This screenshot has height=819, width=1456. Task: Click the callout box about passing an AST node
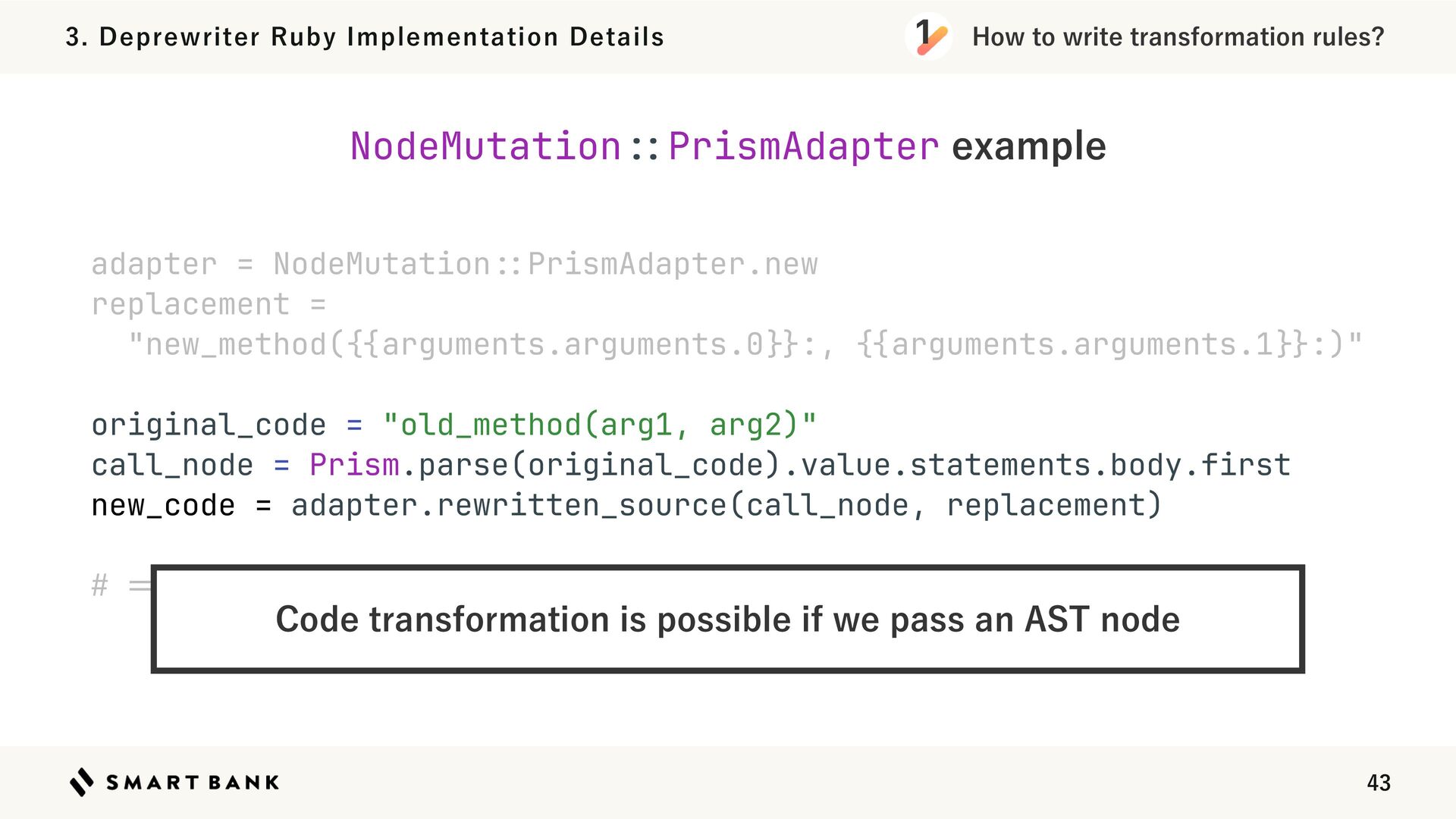click(x=727, y=619)
